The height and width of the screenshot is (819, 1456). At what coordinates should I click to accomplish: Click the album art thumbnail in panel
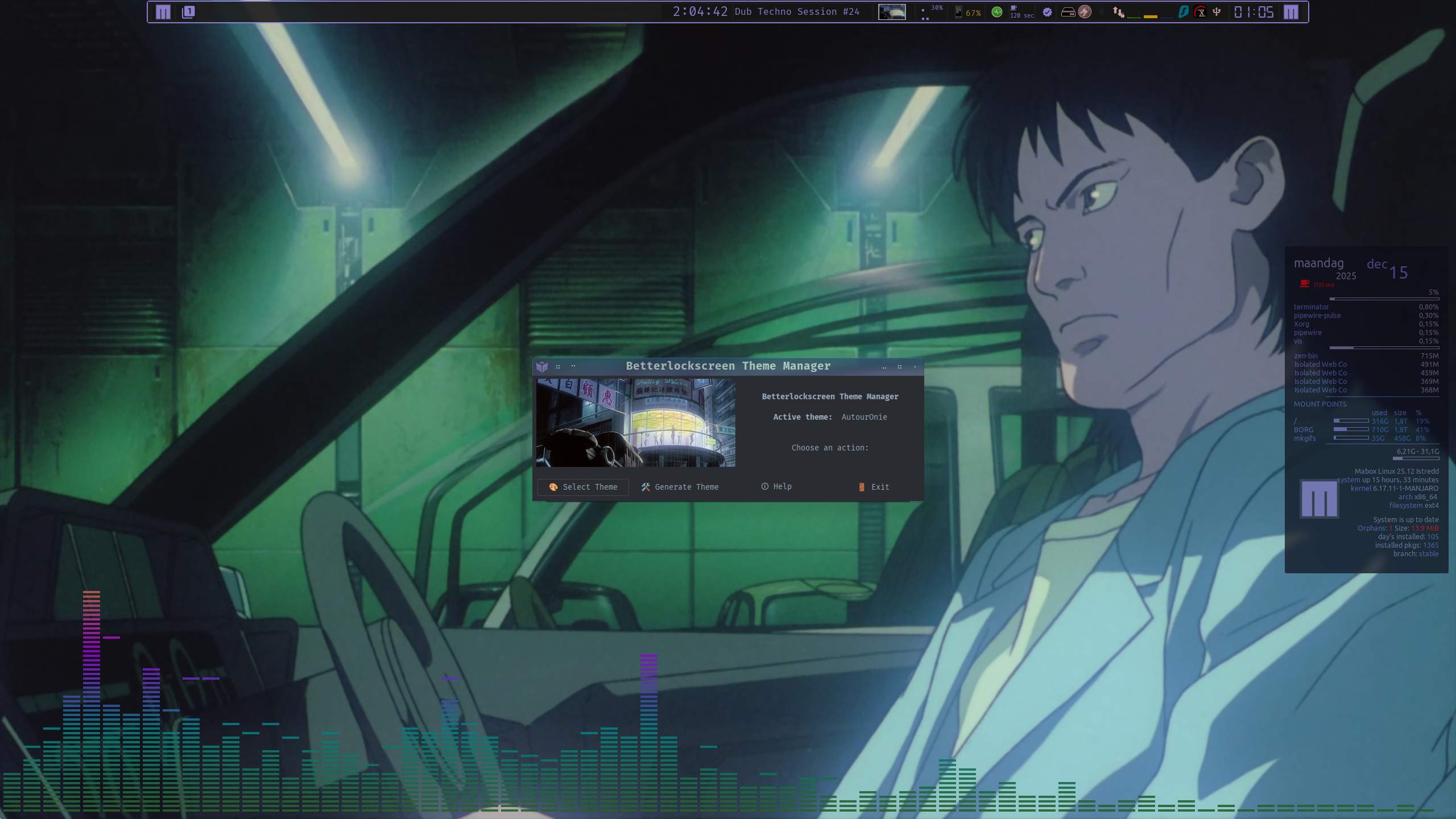[892, 12]
